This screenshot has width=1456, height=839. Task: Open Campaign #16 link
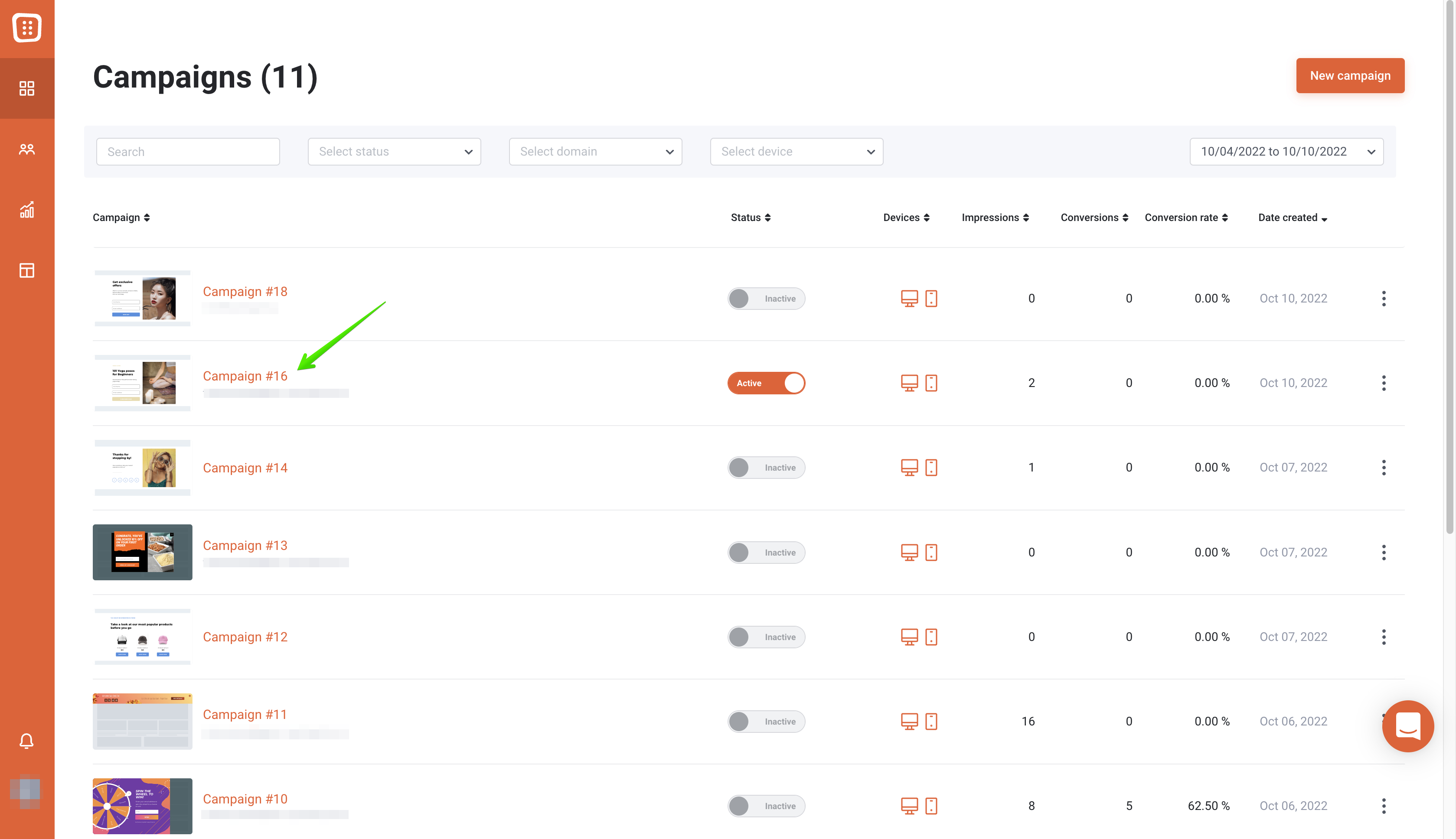(245, 376)
